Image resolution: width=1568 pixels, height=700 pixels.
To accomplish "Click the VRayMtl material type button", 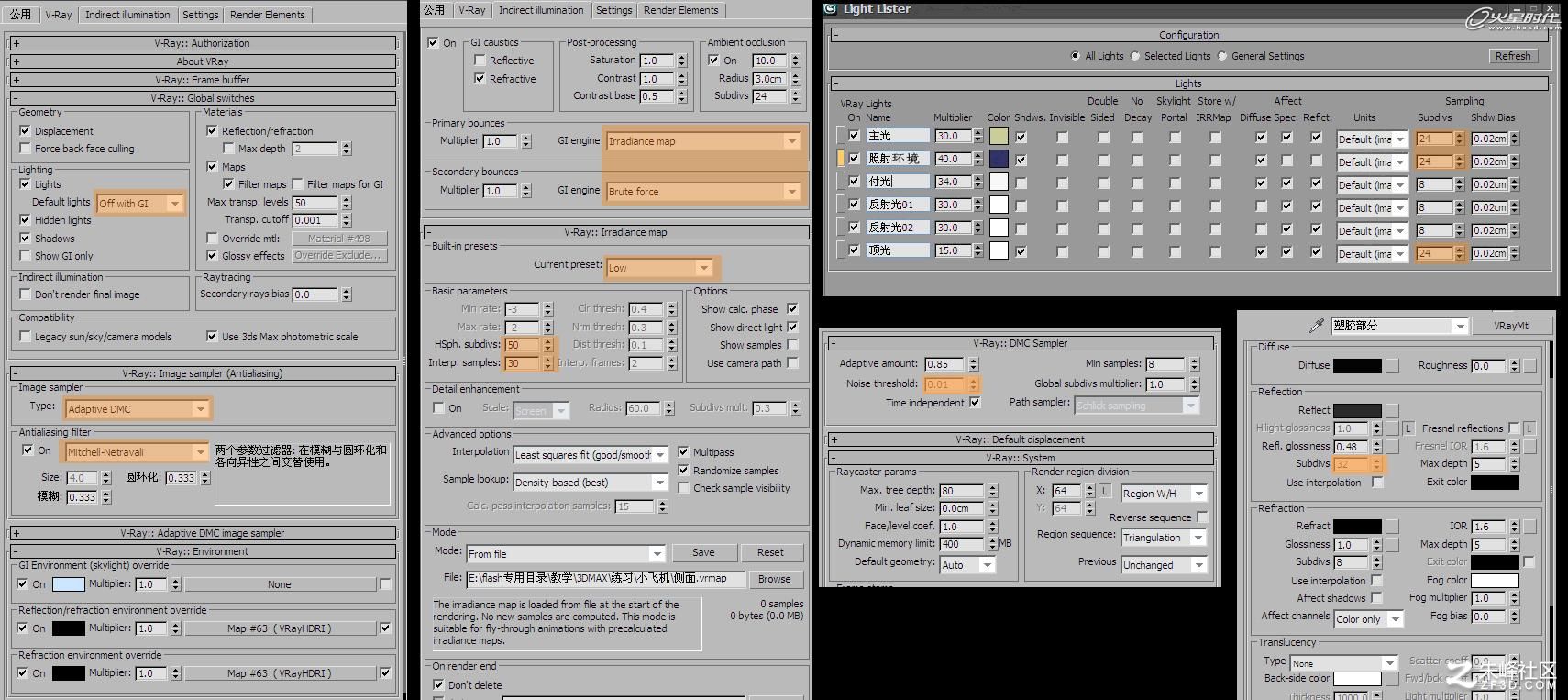I will click(1511, 326).
